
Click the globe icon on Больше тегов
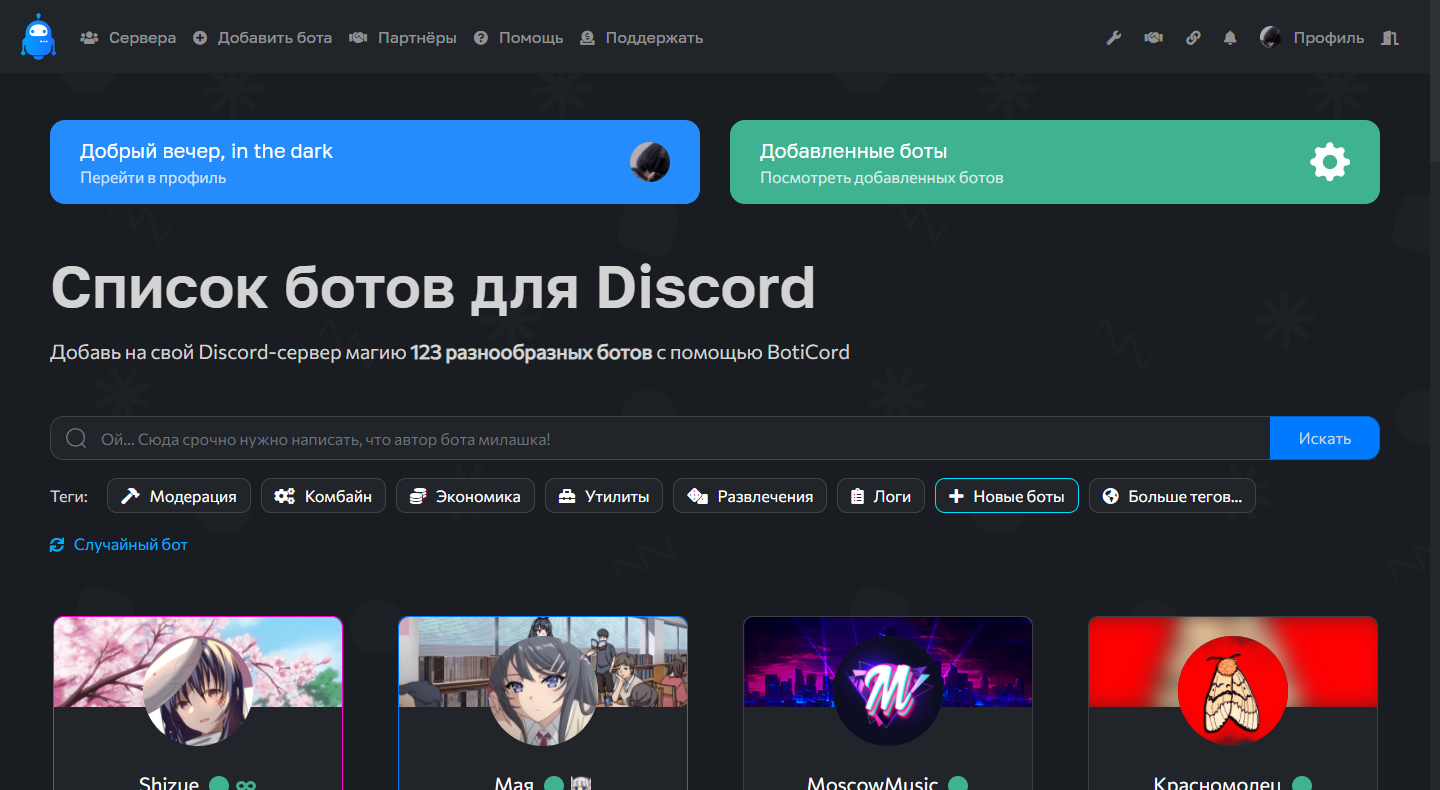[x=1110, y=496]
